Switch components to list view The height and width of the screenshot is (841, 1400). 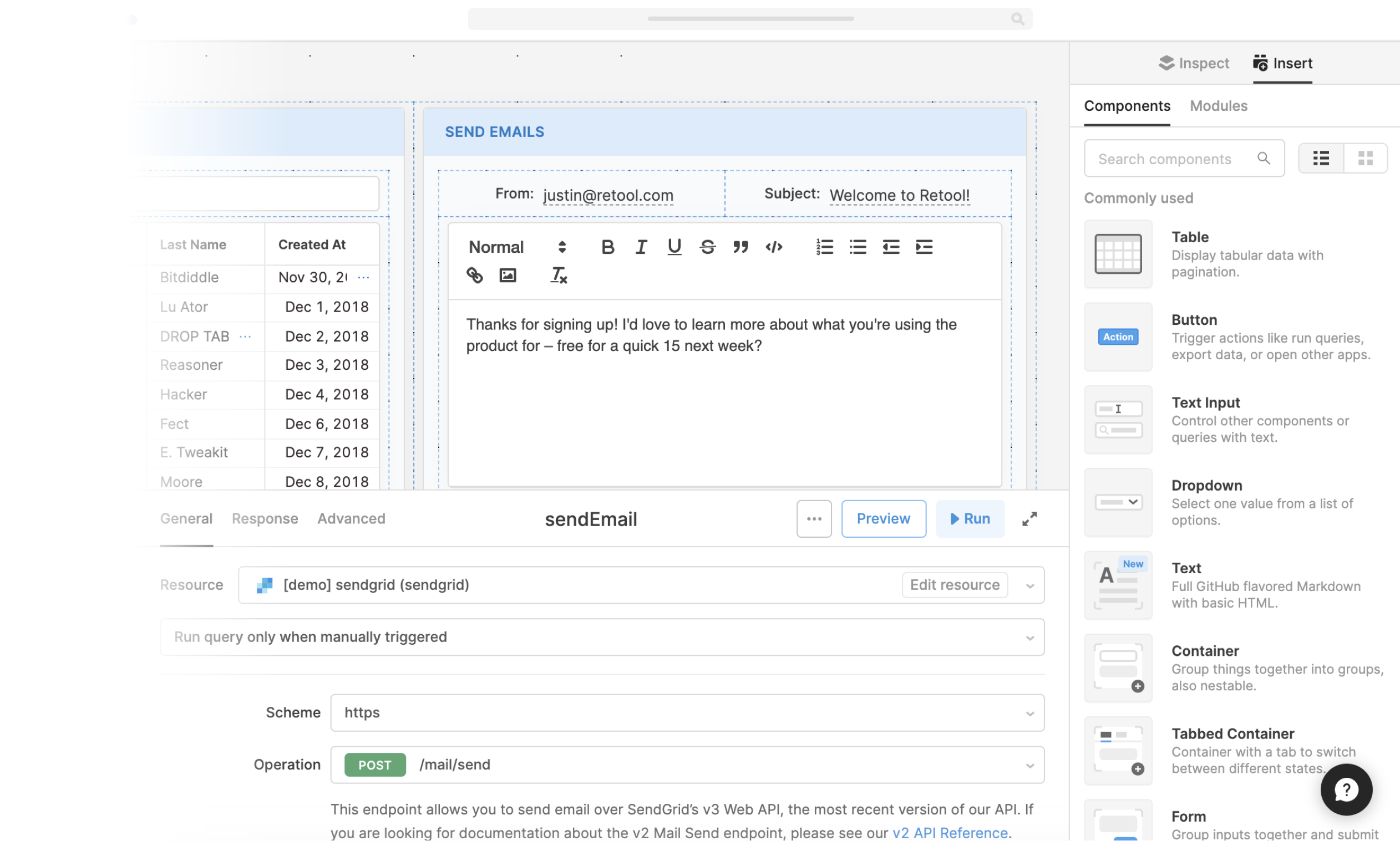click(1321, 158)
